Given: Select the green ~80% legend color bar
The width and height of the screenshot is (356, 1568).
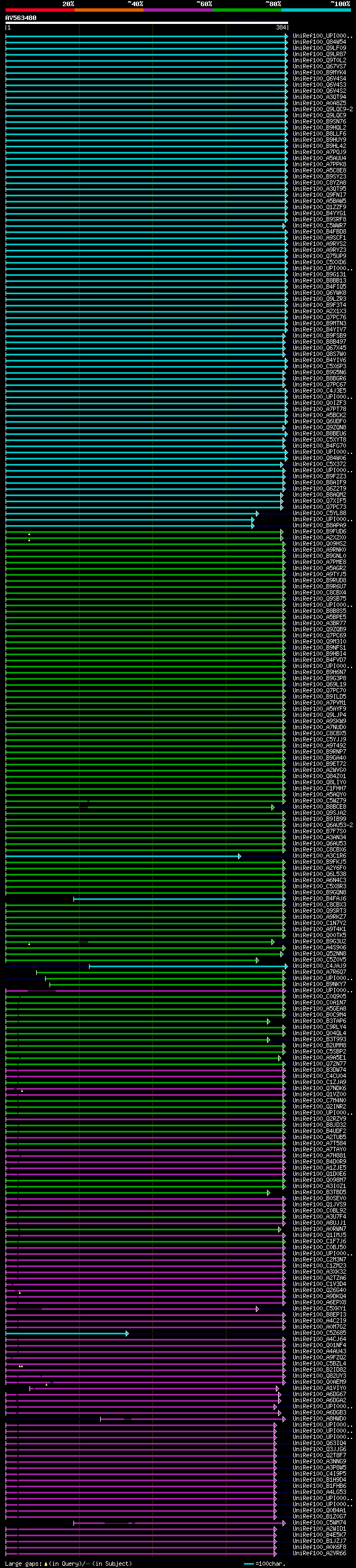Looking at the screenshot, I should [247, 10].
